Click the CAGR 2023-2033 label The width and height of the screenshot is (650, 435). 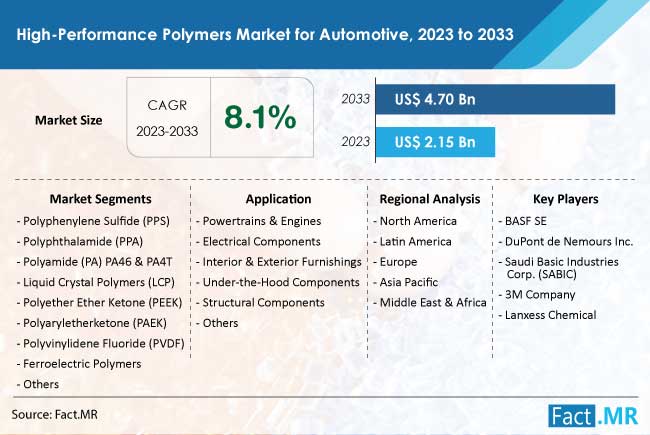click(167, 118)
